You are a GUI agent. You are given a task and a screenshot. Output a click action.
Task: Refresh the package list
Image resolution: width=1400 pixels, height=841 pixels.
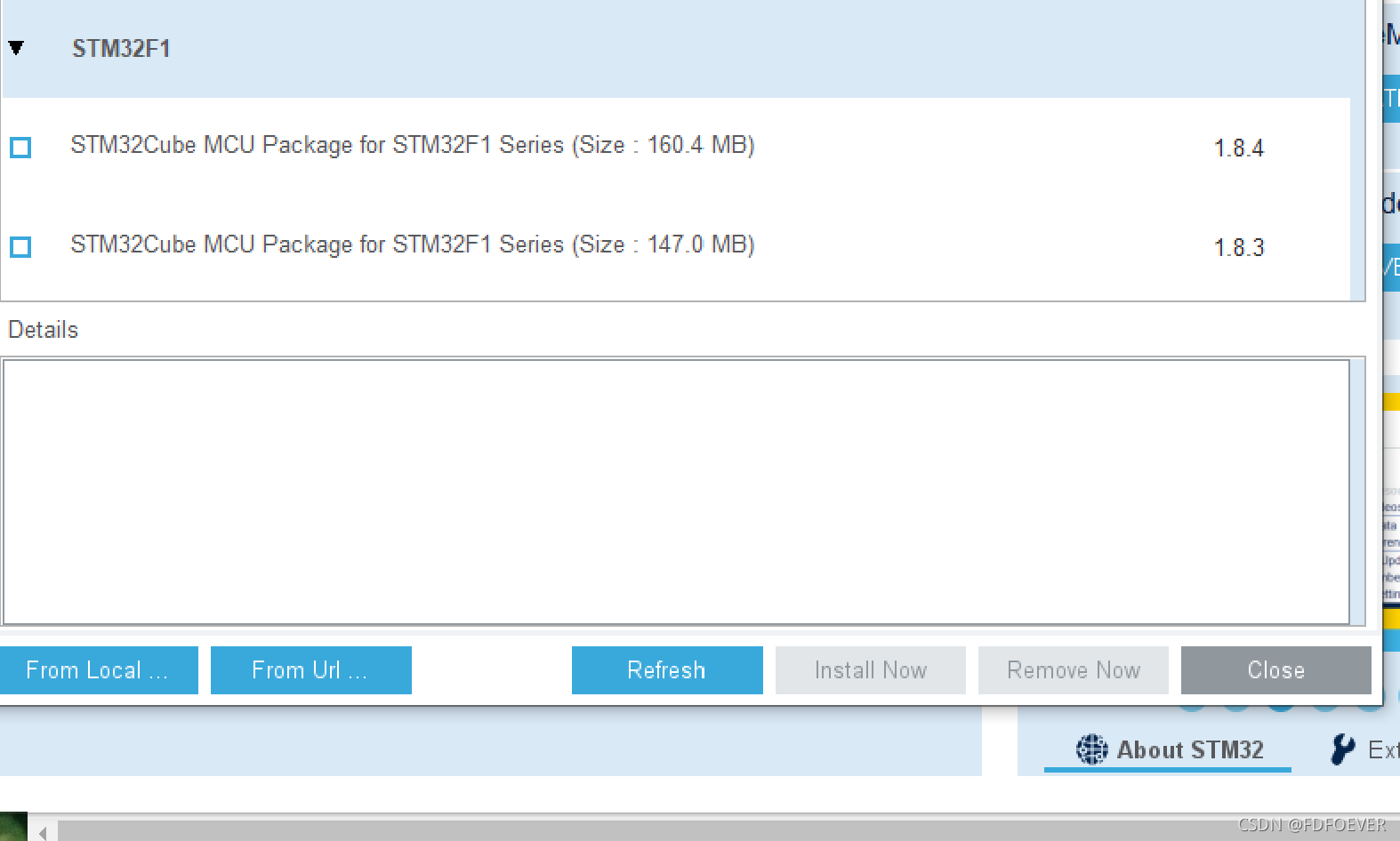point(667,670)
